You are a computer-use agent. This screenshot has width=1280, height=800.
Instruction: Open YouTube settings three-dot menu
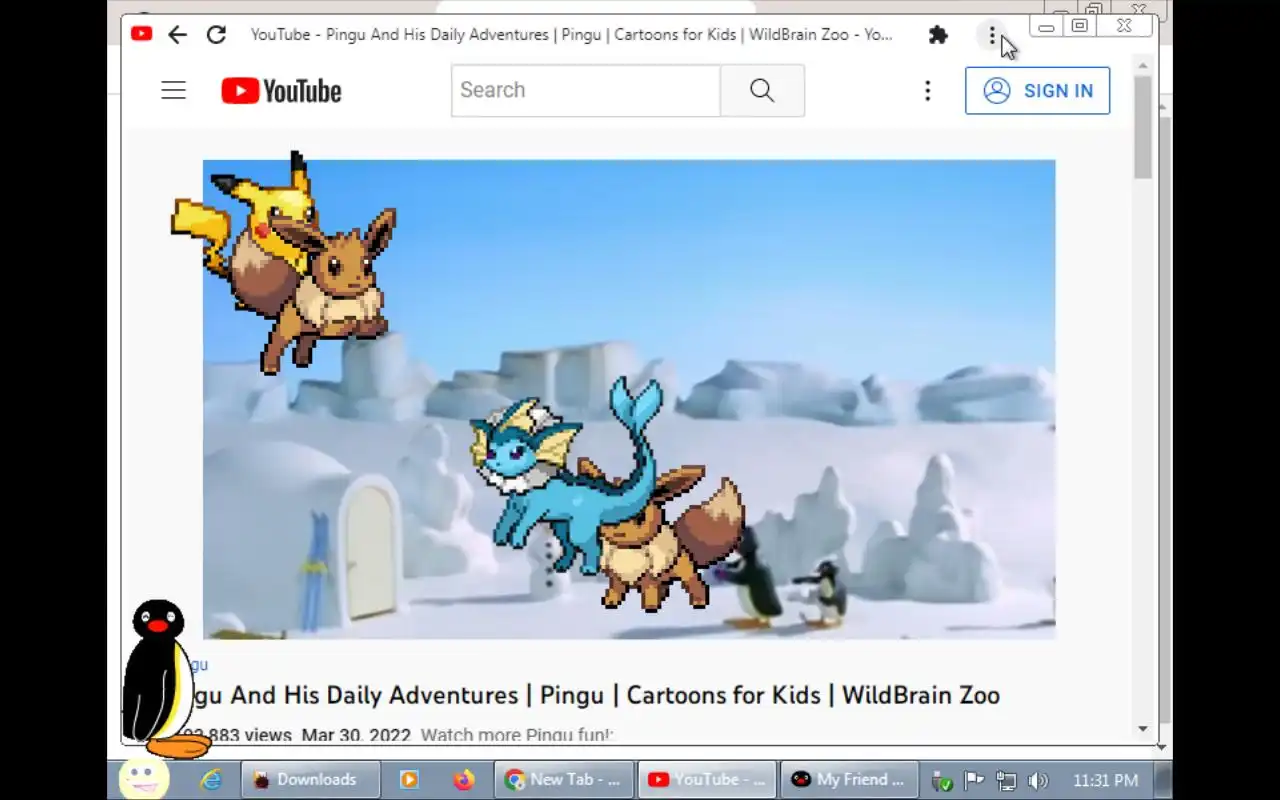[928, 91]
